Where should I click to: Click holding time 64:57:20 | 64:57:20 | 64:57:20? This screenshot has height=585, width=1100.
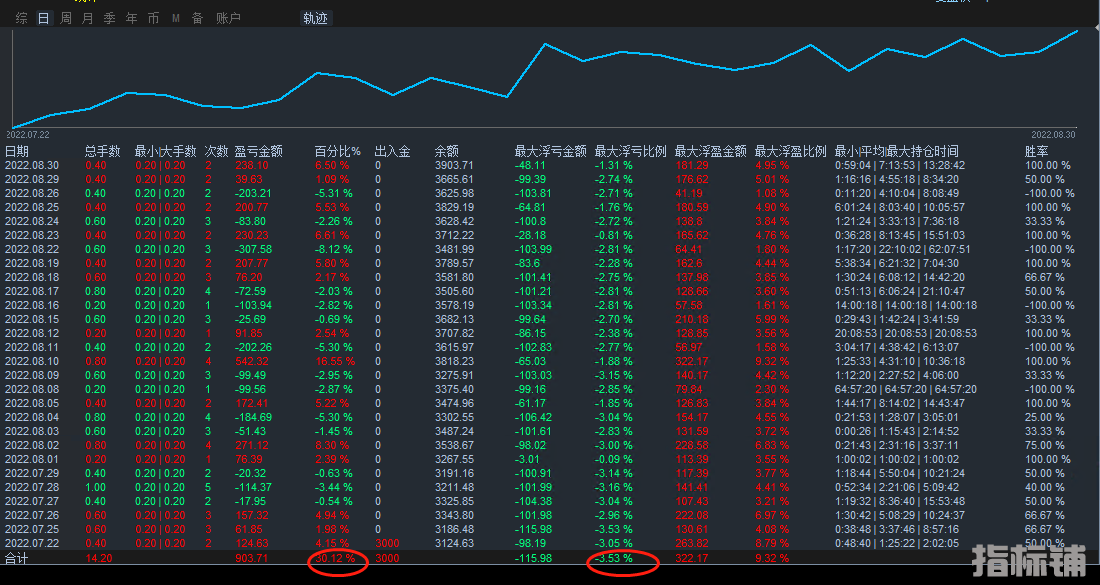point(906,389)
